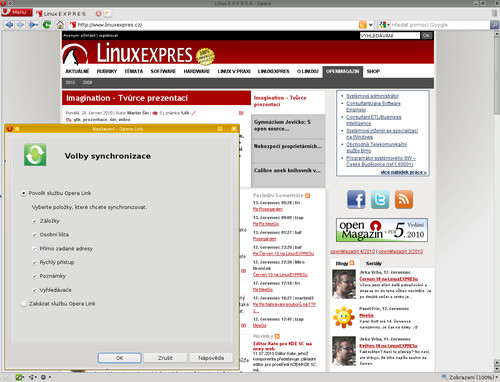
Task: Open the Opera Menu button
Action: [17, 12]
